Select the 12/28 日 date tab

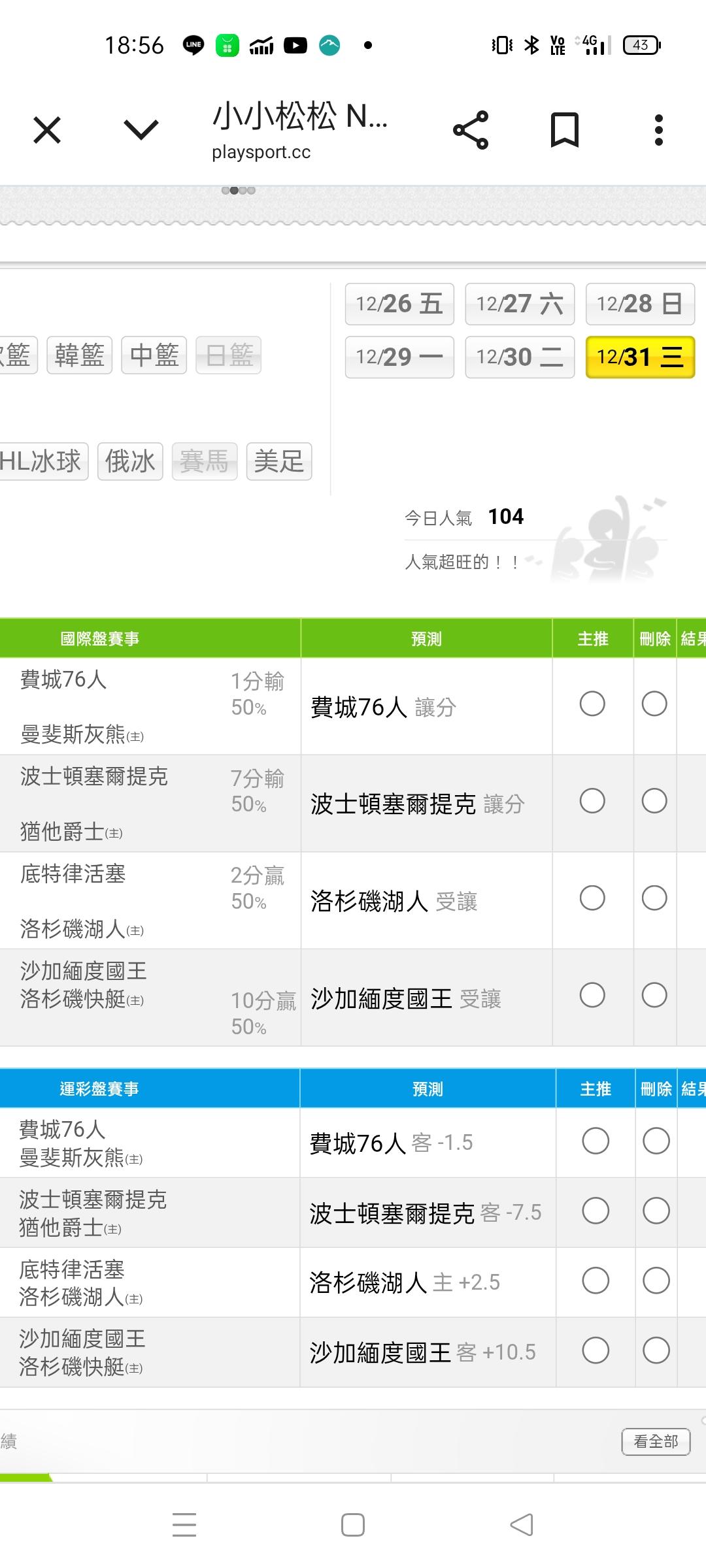click(640, 304)
